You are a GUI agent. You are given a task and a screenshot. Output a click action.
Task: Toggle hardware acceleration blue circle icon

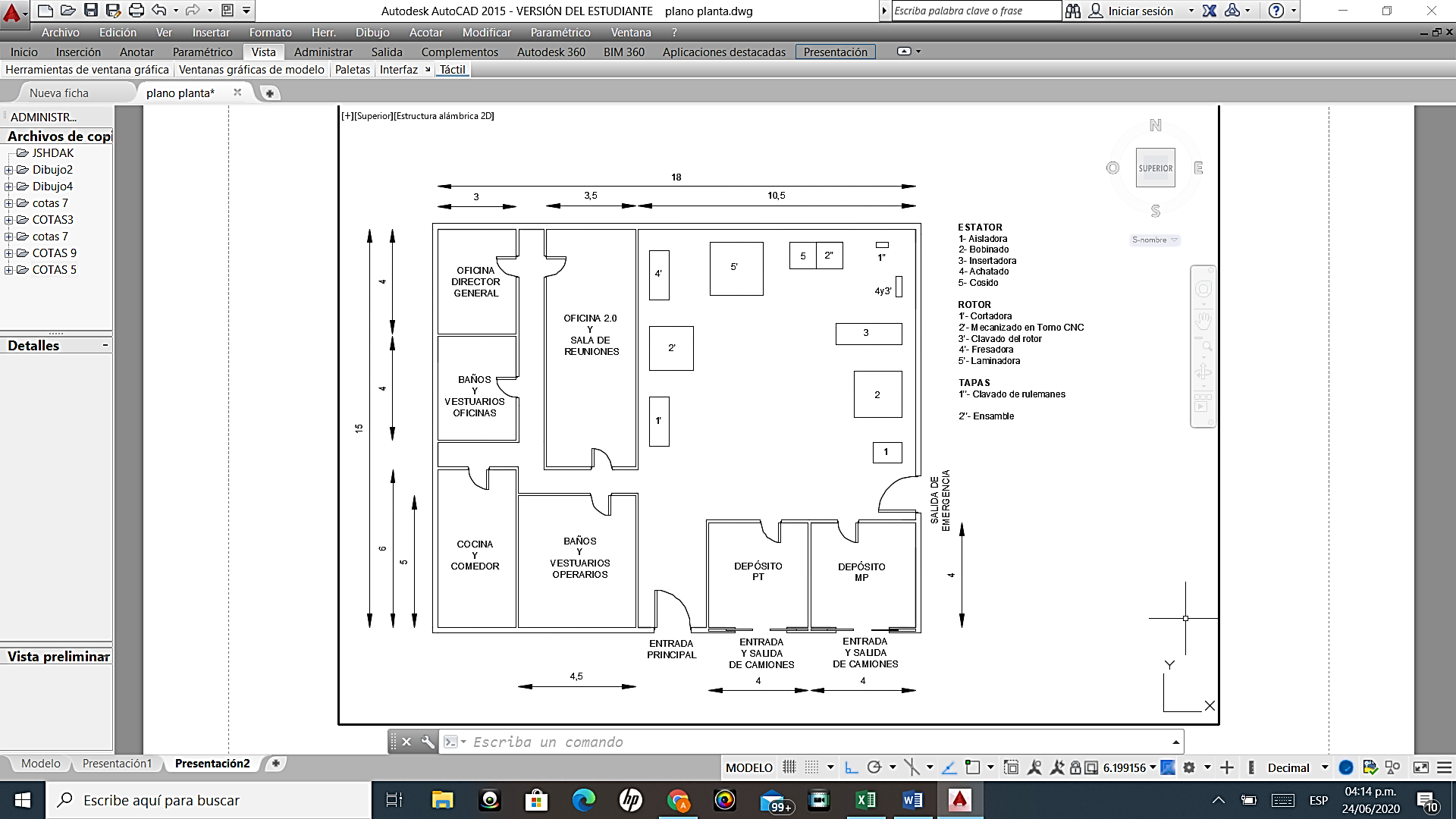point(1346,767)
